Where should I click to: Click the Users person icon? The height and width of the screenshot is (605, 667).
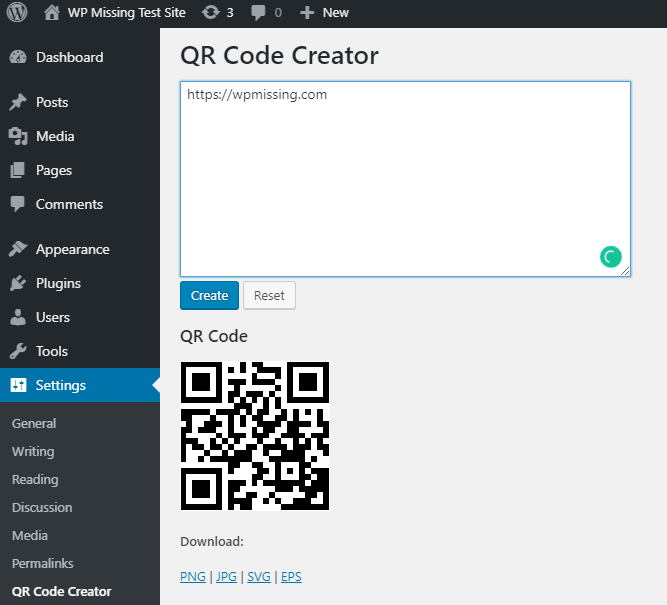(x=18, y=317)
